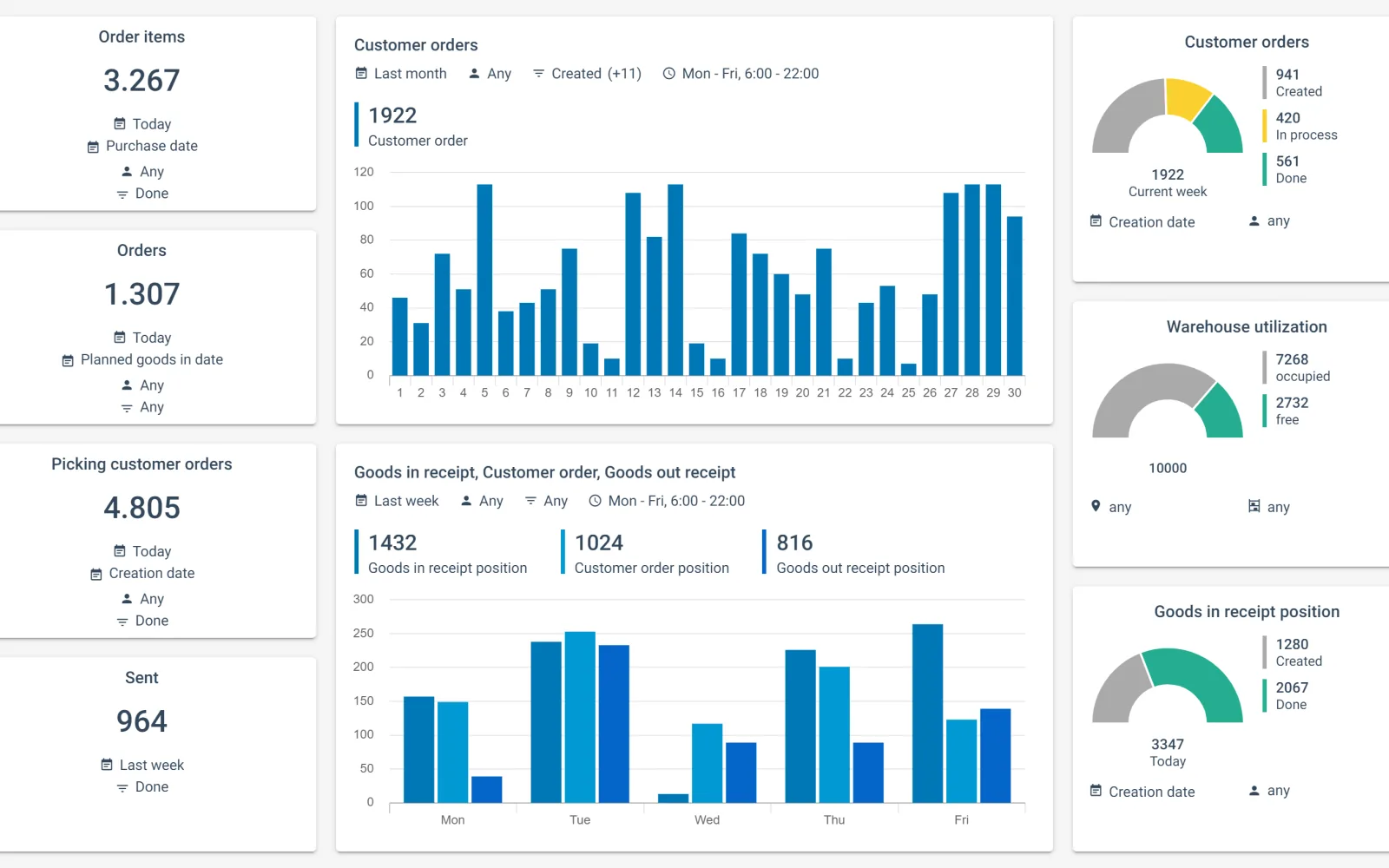Image resolution: width=1389 pixels, height=868 pixels.
Task: Click the 4.805 Picking customer orders value
Action: point(142,508)
